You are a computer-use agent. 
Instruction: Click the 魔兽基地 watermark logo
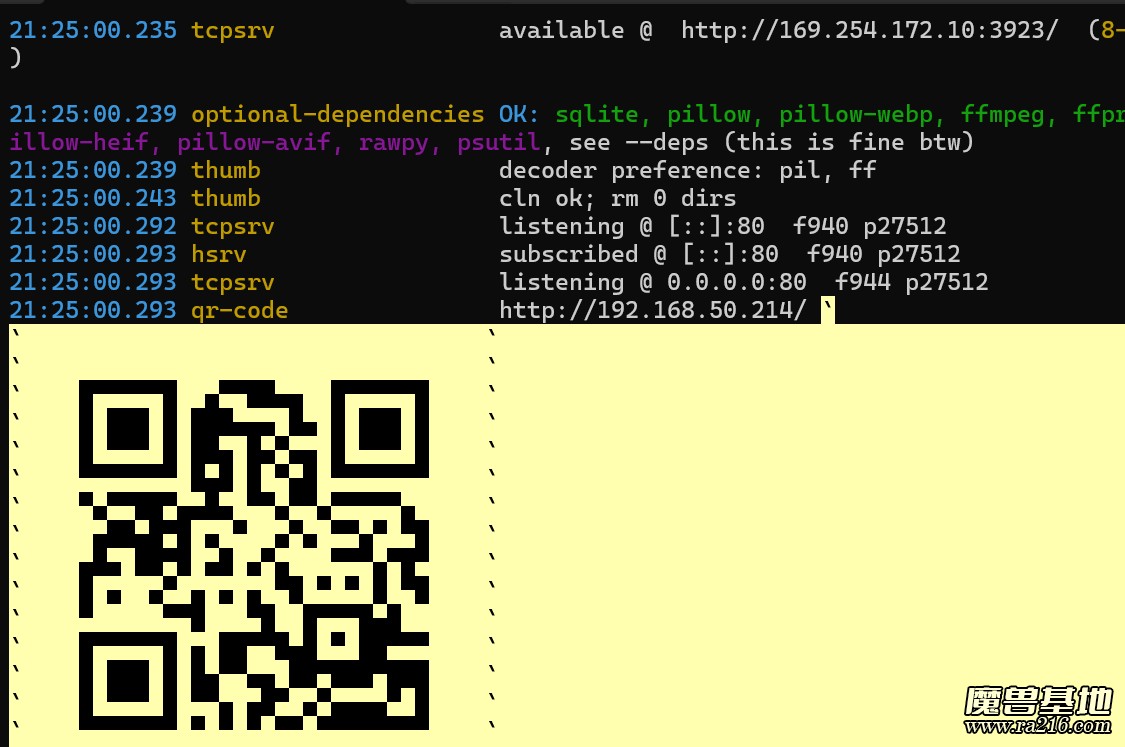coord(1038,701)
